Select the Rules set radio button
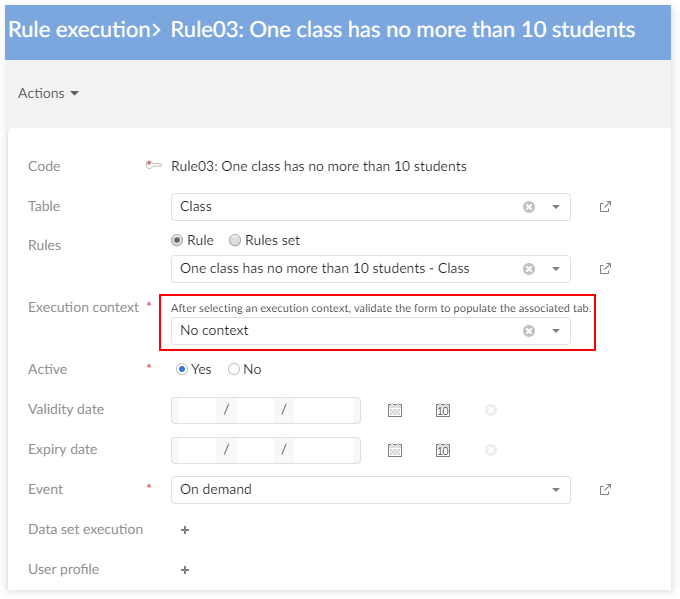 click(236, 240)
